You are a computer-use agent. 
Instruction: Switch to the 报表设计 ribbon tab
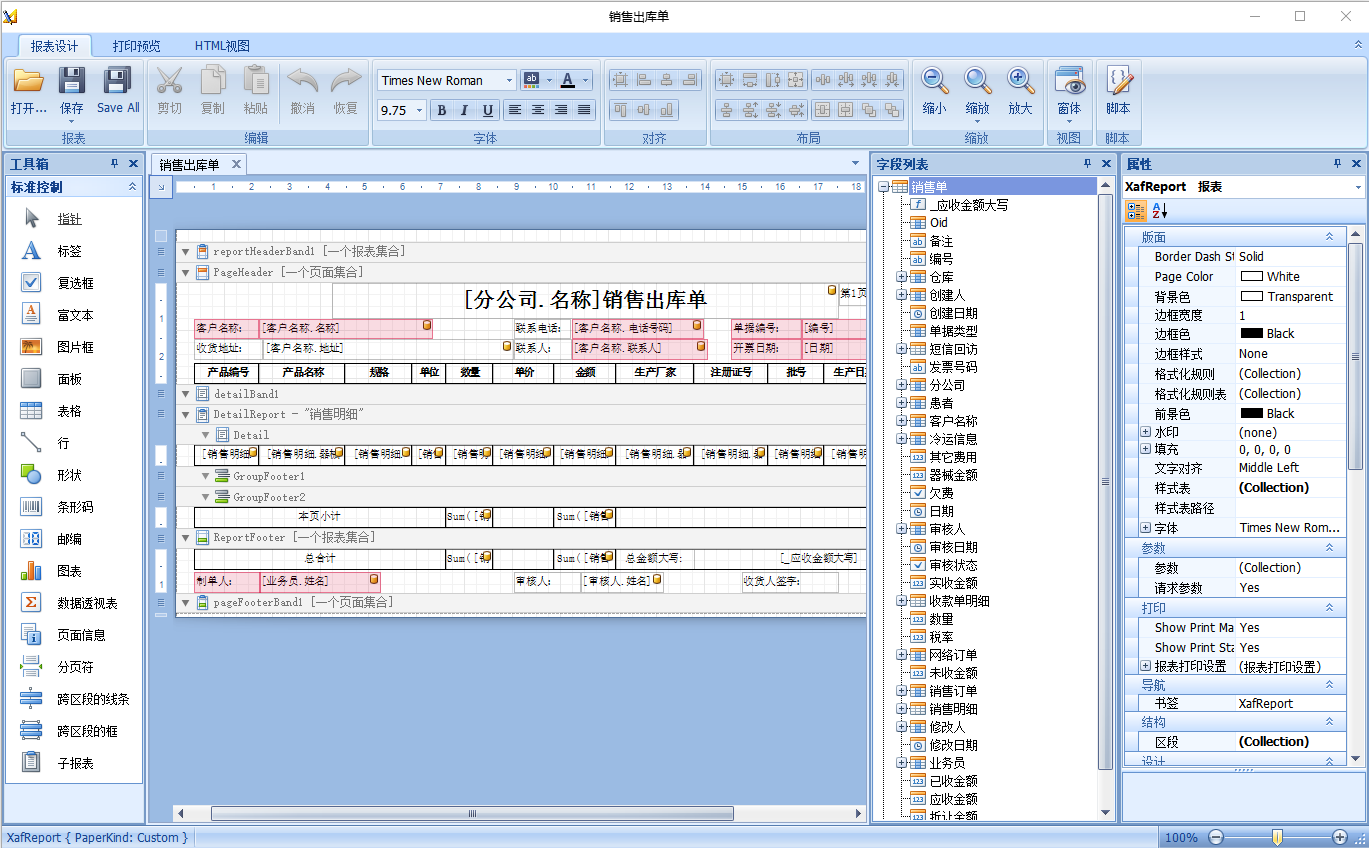[x=54, y=46]
